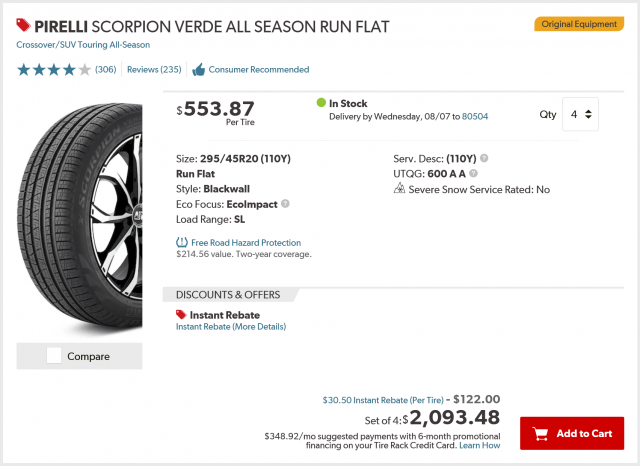Image resolution: width=640 pixels, height=466 pixels.
Task: Click the red Instant Rebate tag icon
Action: tap(181, 315)
